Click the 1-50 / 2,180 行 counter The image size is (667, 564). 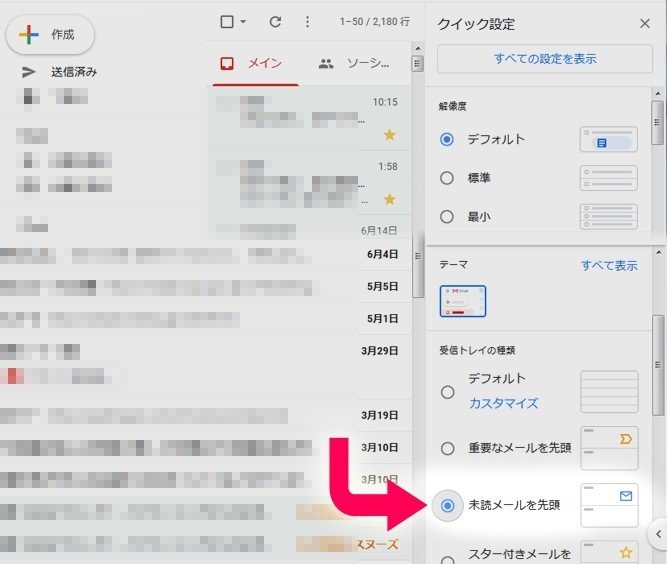point(374,22)
